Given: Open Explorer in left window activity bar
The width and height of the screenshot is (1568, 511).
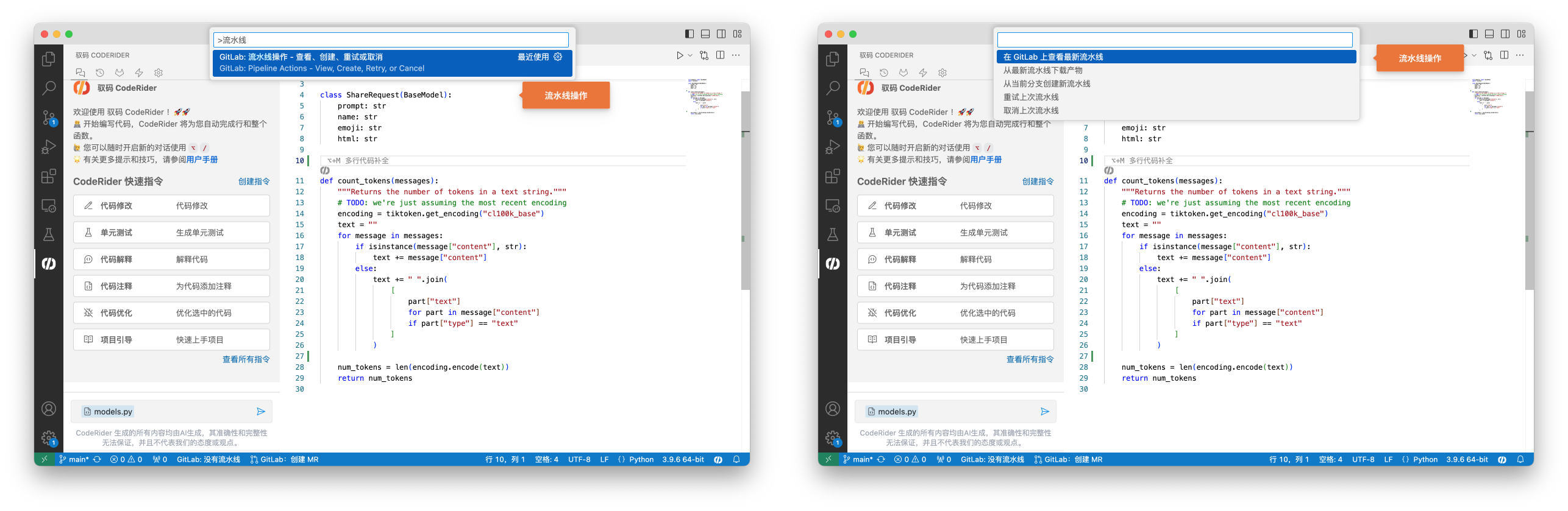Looking at the screenshot, I should 48,59.
